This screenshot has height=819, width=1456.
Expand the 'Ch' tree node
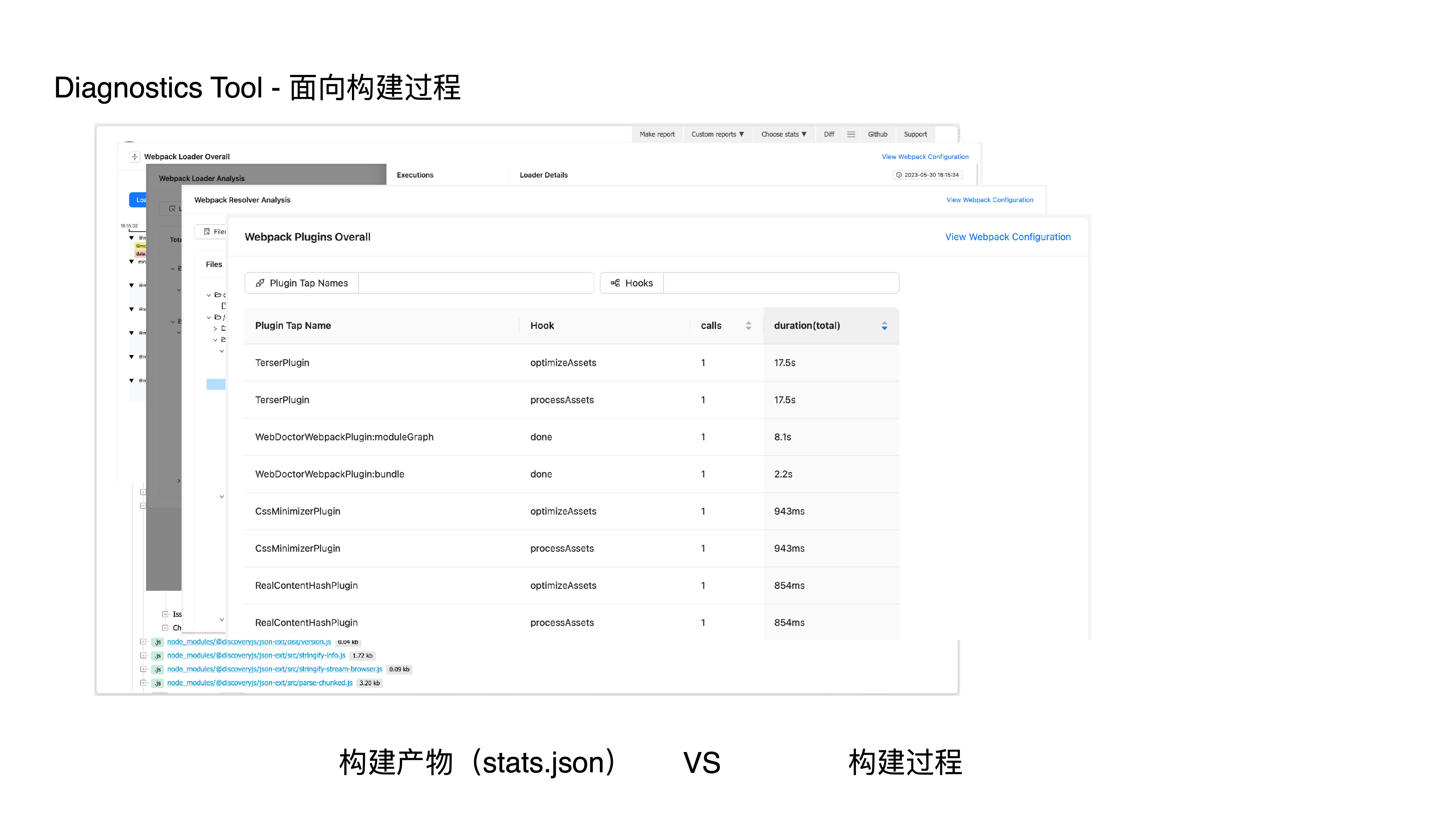pyautogui.click(x=165, y=628)
